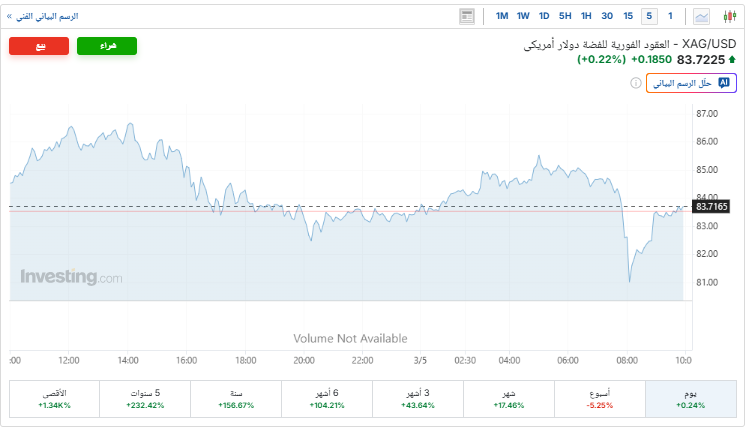The width and height of the screenshot is (756, 427).
Task: Click the news panel icon in toolbar
Action: pyautogui.click(x=467, y=16)
